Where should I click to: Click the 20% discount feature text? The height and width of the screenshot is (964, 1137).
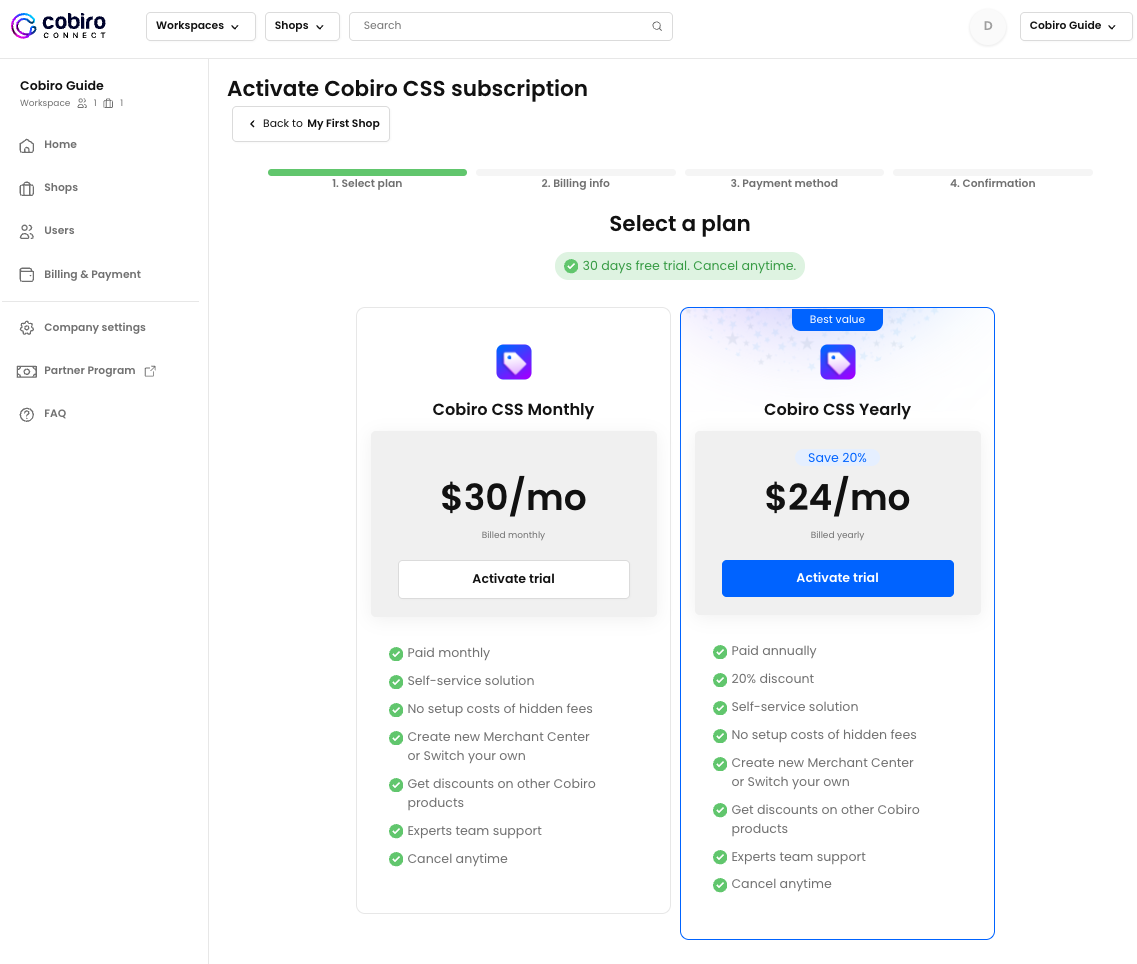point(772,679)
